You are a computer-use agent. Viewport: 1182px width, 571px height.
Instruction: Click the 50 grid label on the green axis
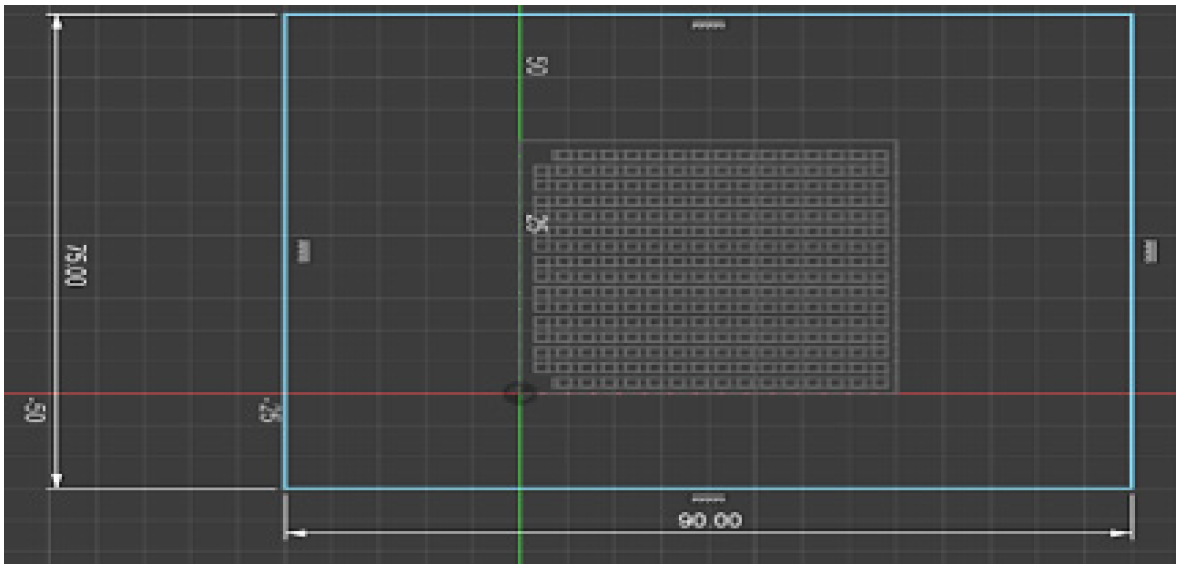538,66
